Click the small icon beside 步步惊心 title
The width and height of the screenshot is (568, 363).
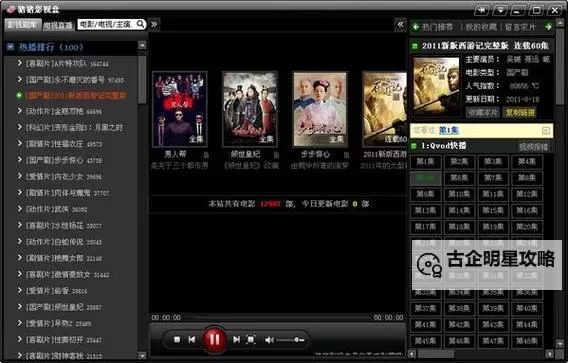coord(346,155)
